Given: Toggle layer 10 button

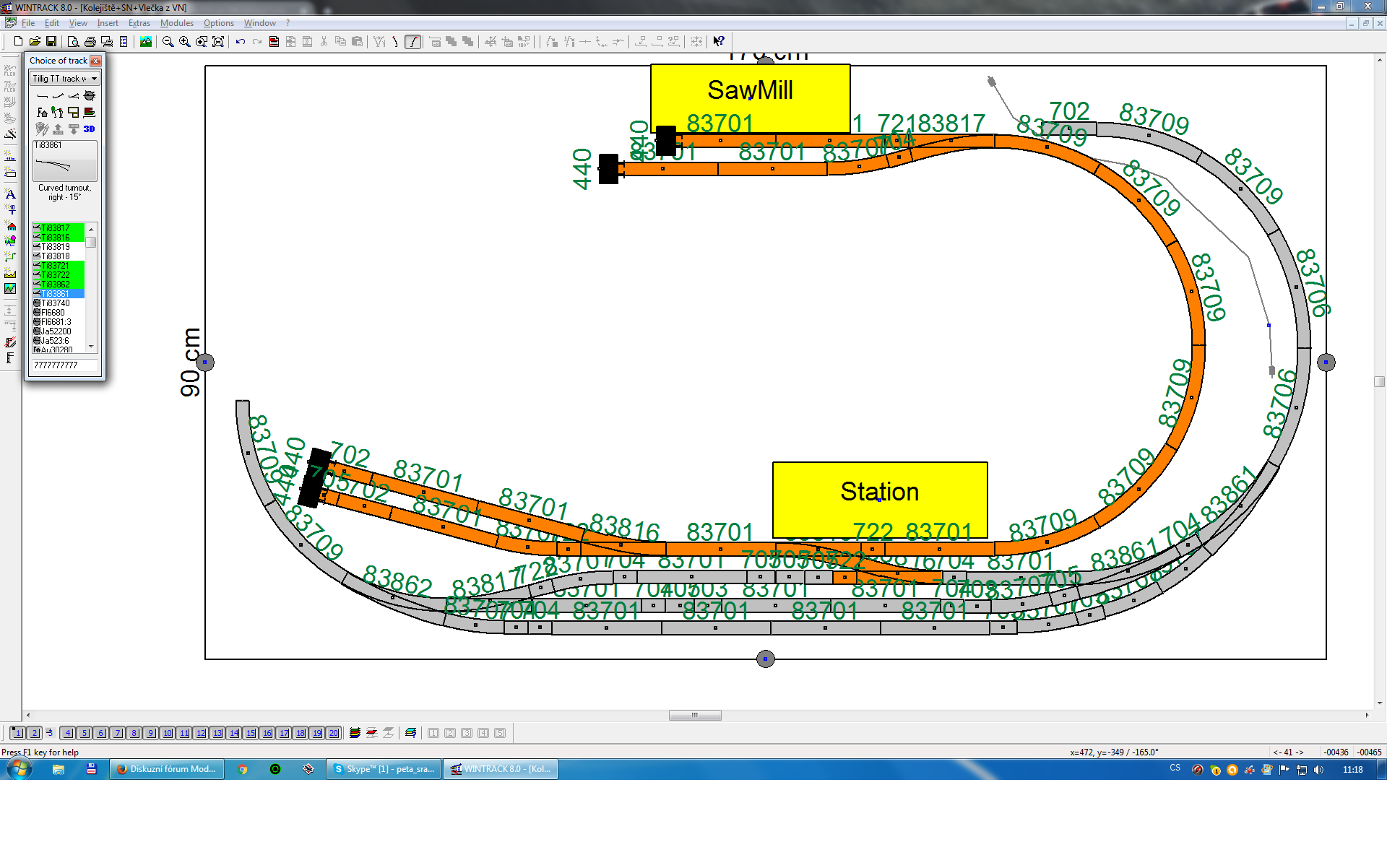Looking at the screenshot, I should pos(168,733).
